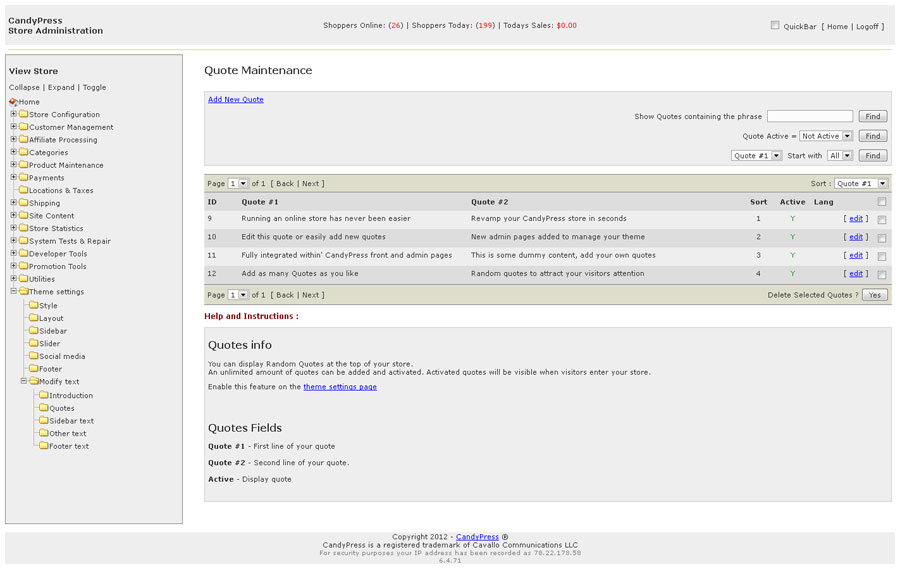Click Find next to Start with

coord(873,156)
